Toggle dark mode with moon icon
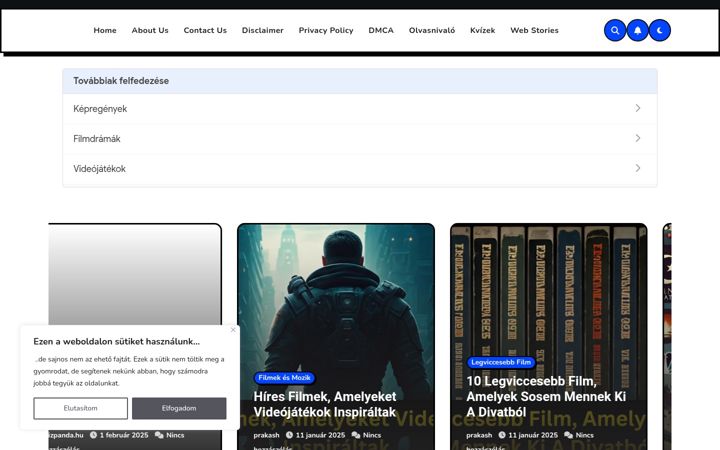The image size is (720, 450). [x=660, y=30]
